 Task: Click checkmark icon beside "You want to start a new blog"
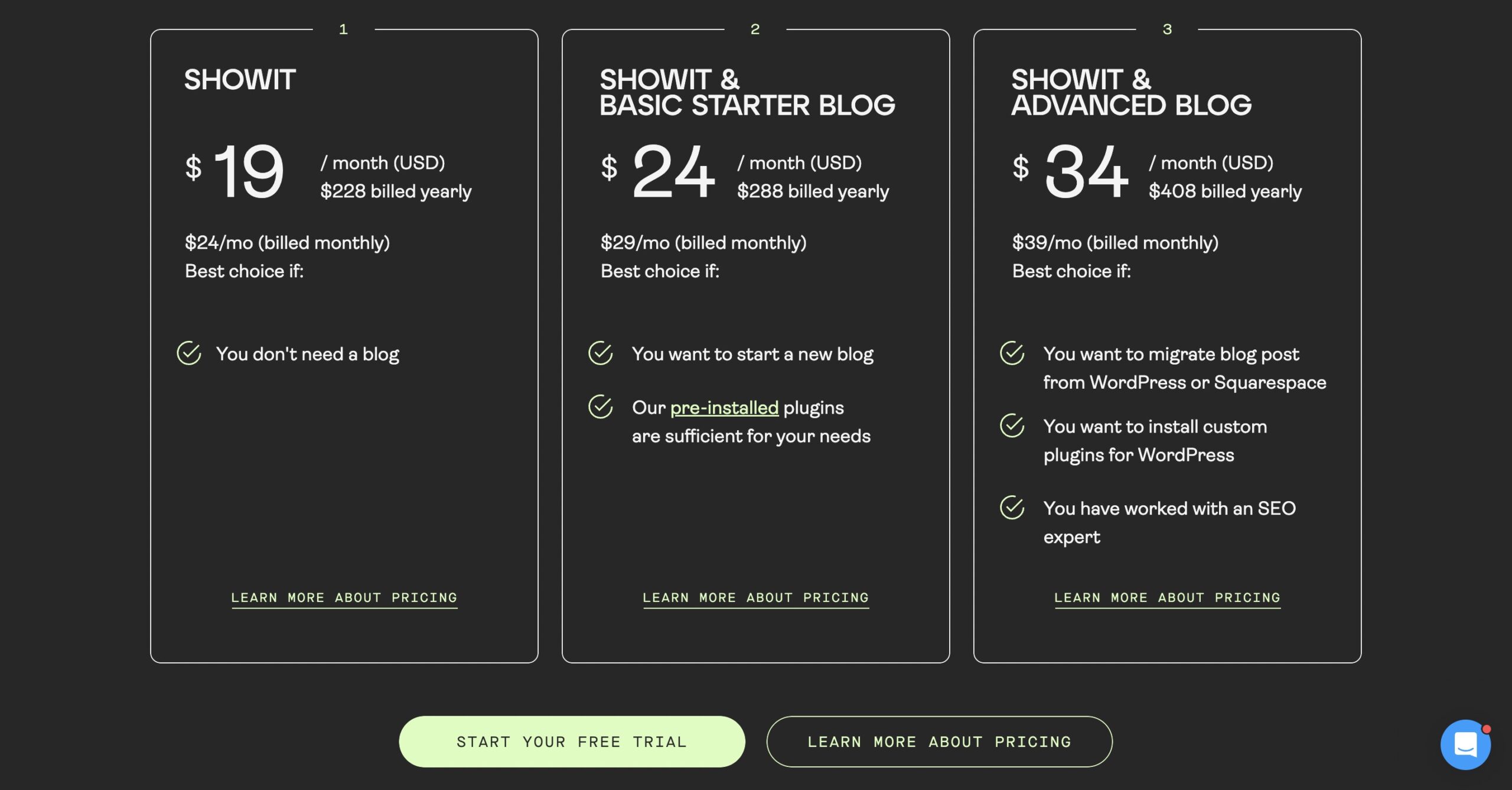[x=601, y=353]
